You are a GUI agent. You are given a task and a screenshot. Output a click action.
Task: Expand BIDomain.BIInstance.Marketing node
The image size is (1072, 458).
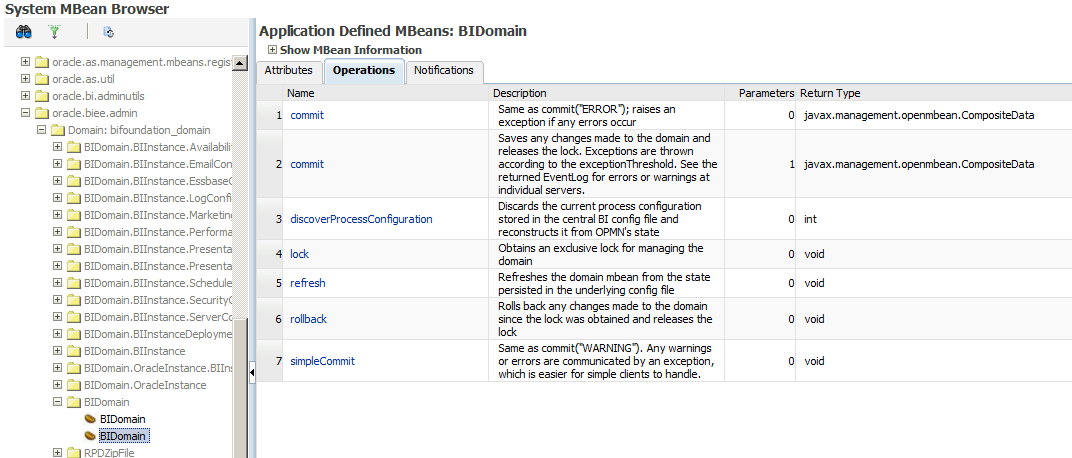click(x=58, y=215)
